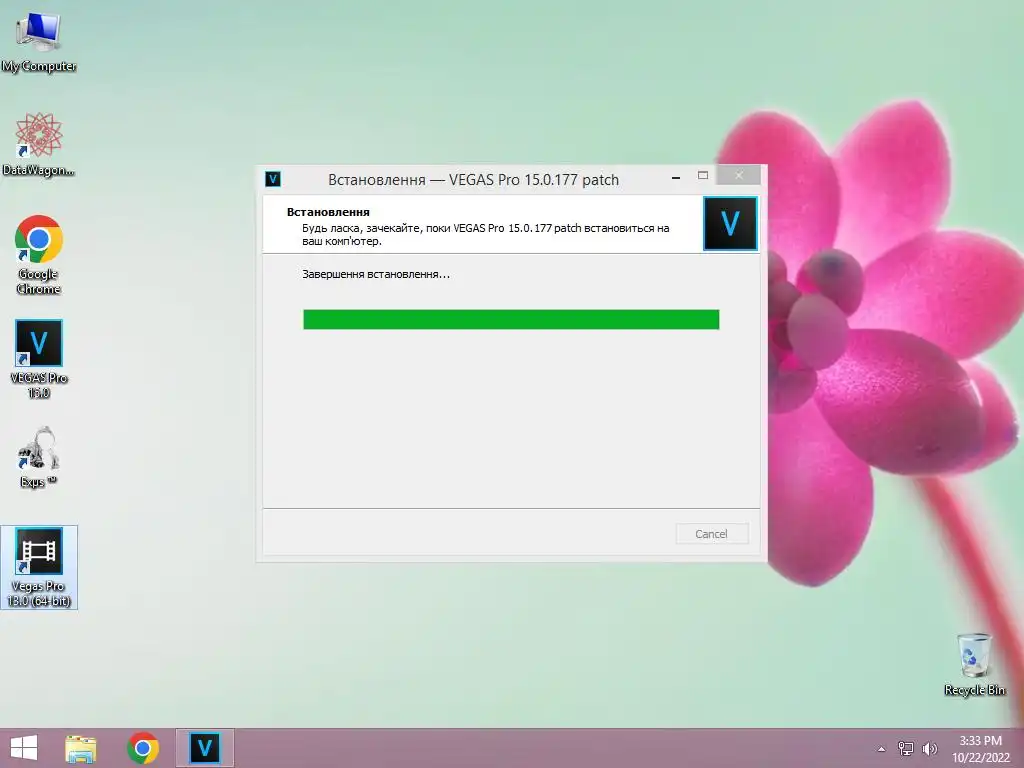Screen dimensions: 1024x768
Task: Launch Google Chrome from desktop shortcut
Action: coord(39,255)
